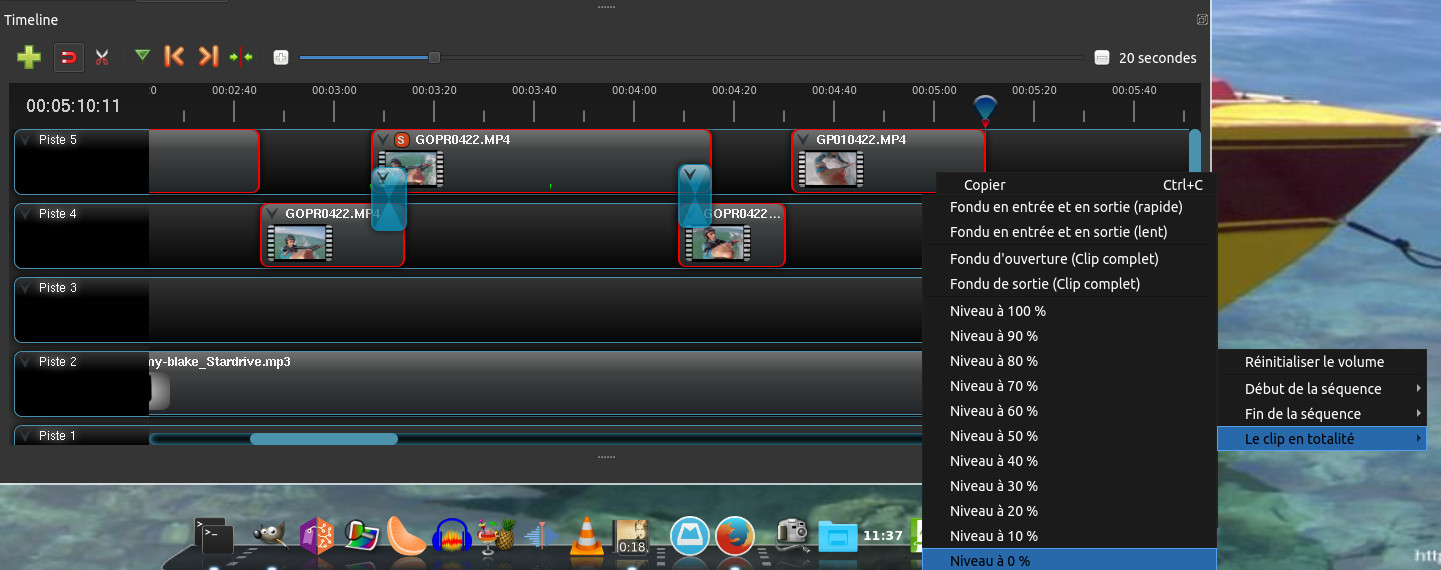
Task: Click the zoom icon beside 20 secondes
Action: coord(1102,58)
